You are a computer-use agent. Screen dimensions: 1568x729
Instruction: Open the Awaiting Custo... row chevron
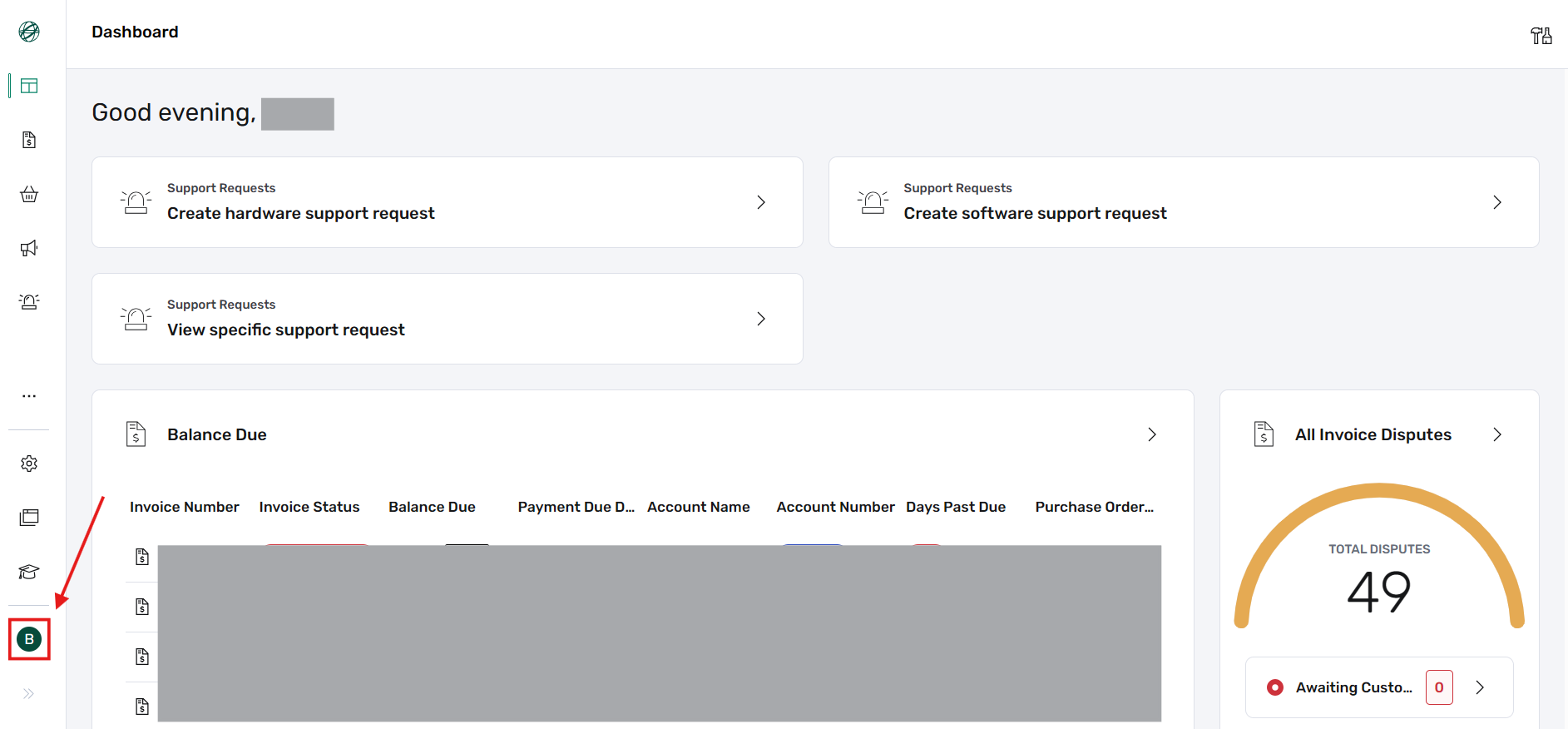1480,687
